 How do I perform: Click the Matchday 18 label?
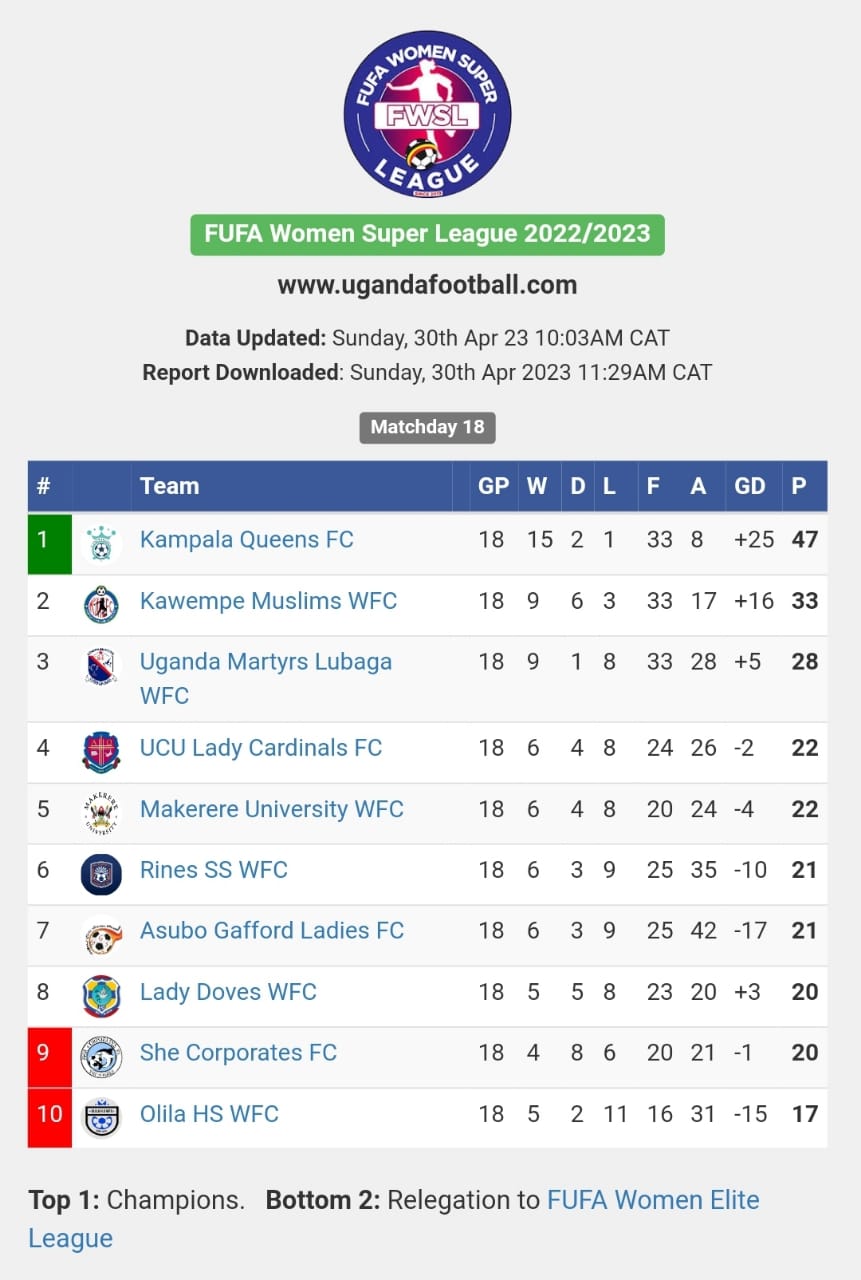coord(427,427)
